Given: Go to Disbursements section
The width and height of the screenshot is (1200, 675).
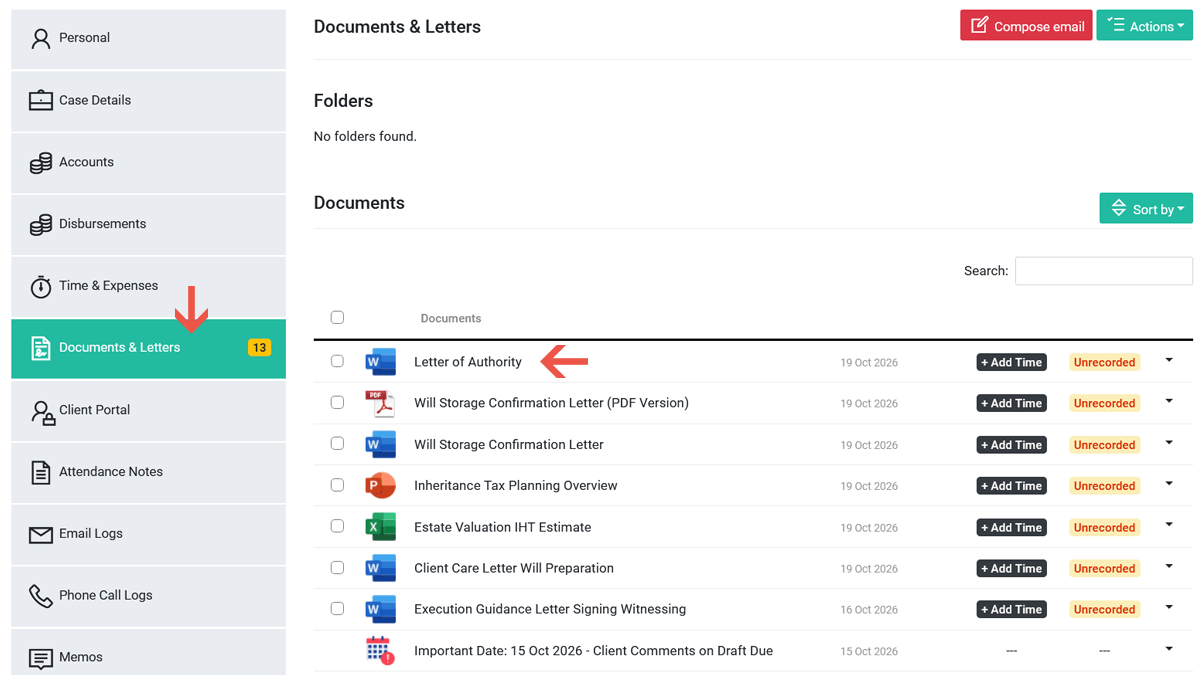Looking at the screenshot, I should tap(148, 224).
